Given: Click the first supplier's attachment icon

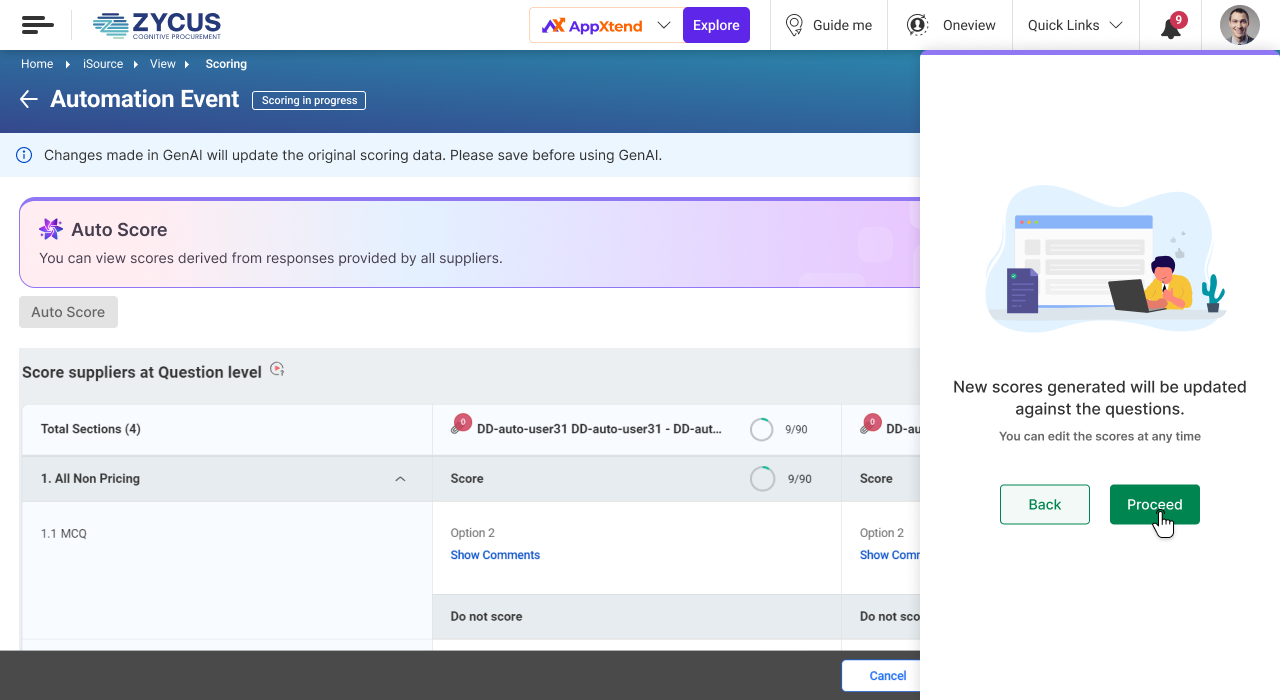Looking at the screenshot, I should tap(459, 427).
